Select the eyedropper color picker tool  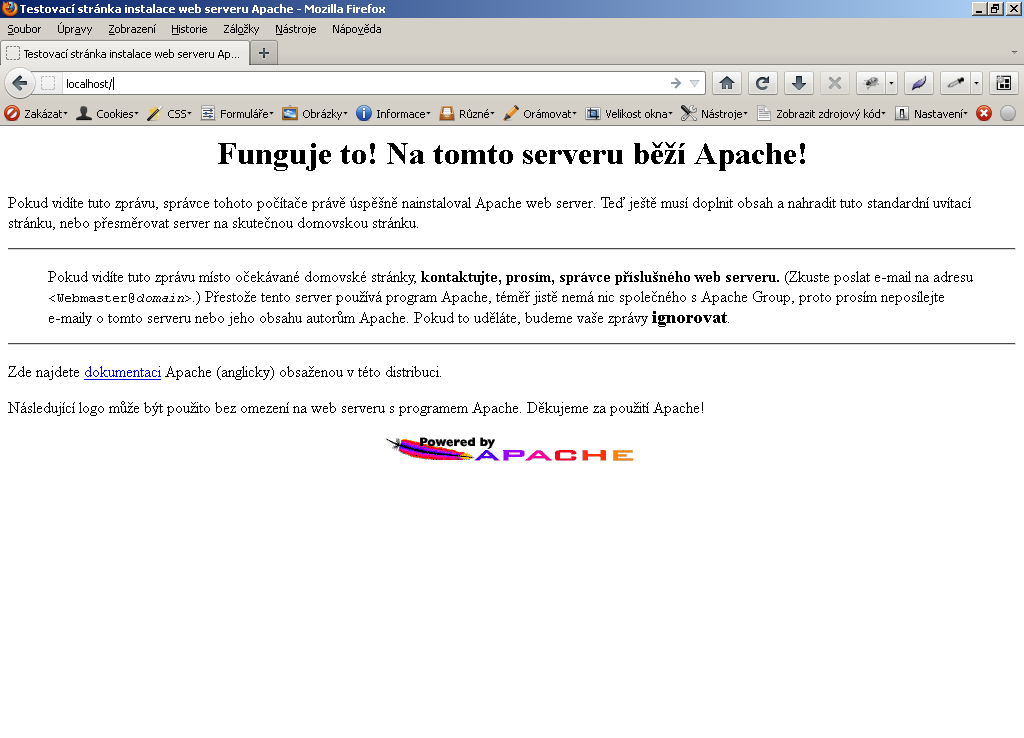(x=955, y=83)
